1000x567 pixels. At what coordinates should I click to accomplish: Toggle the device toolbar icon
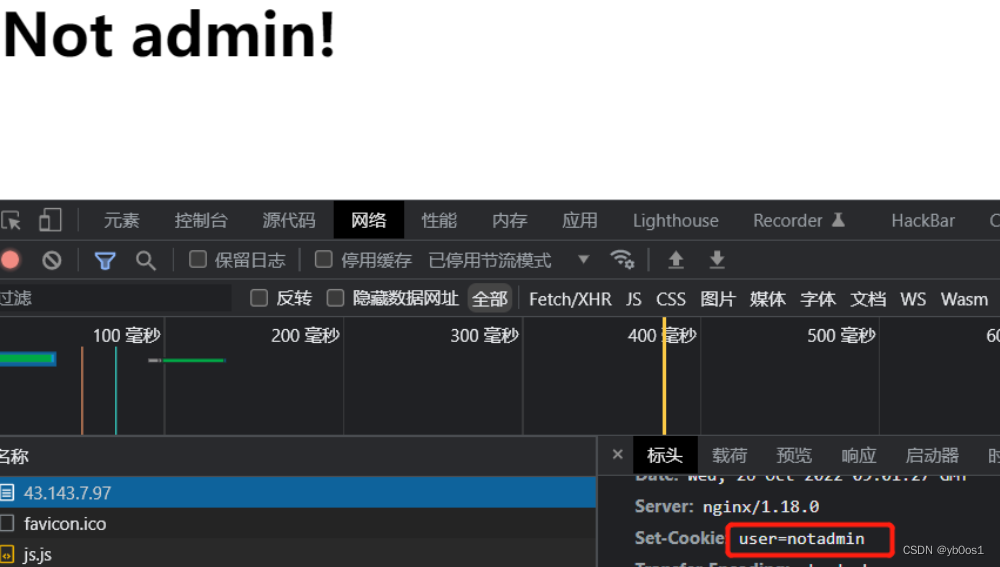[x=50, y=221]
